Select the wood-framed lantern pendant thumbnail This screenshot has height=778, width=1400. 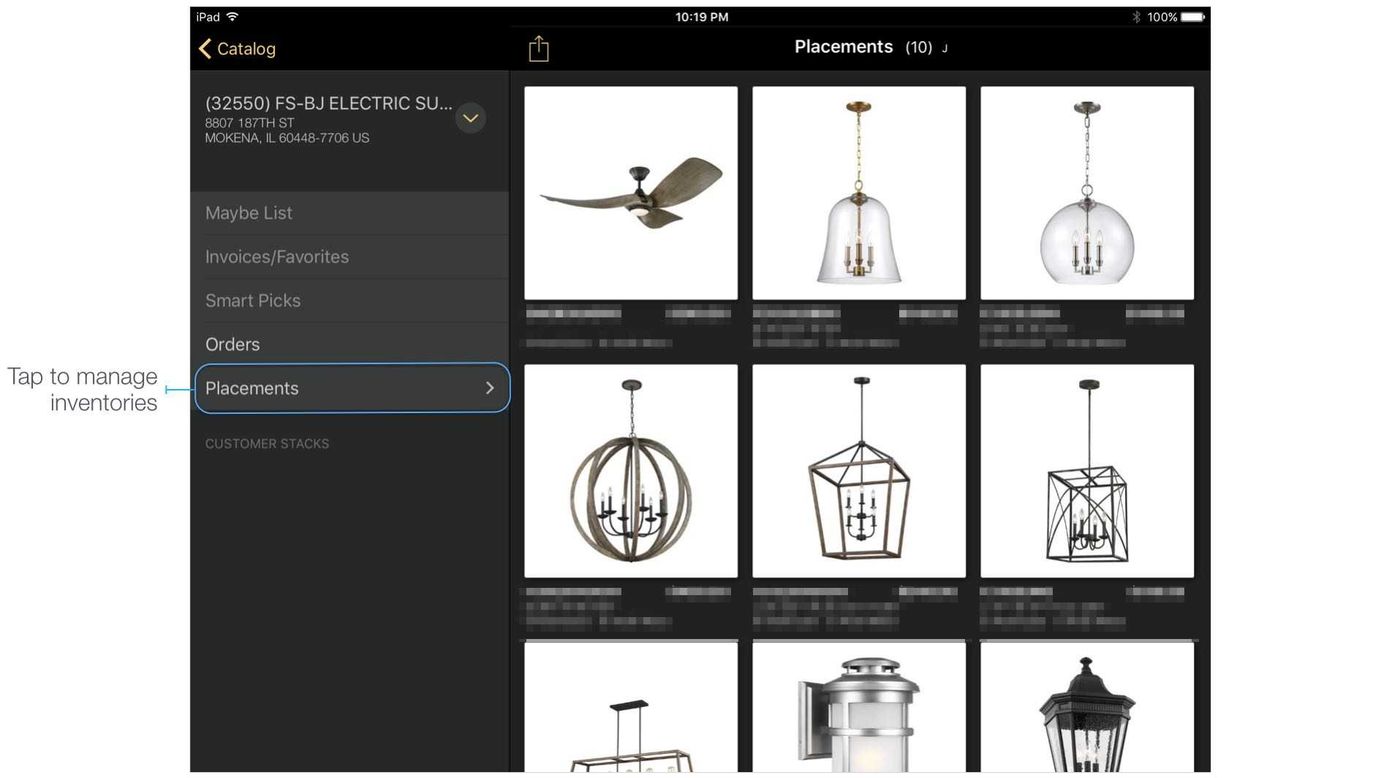[859, 471]
